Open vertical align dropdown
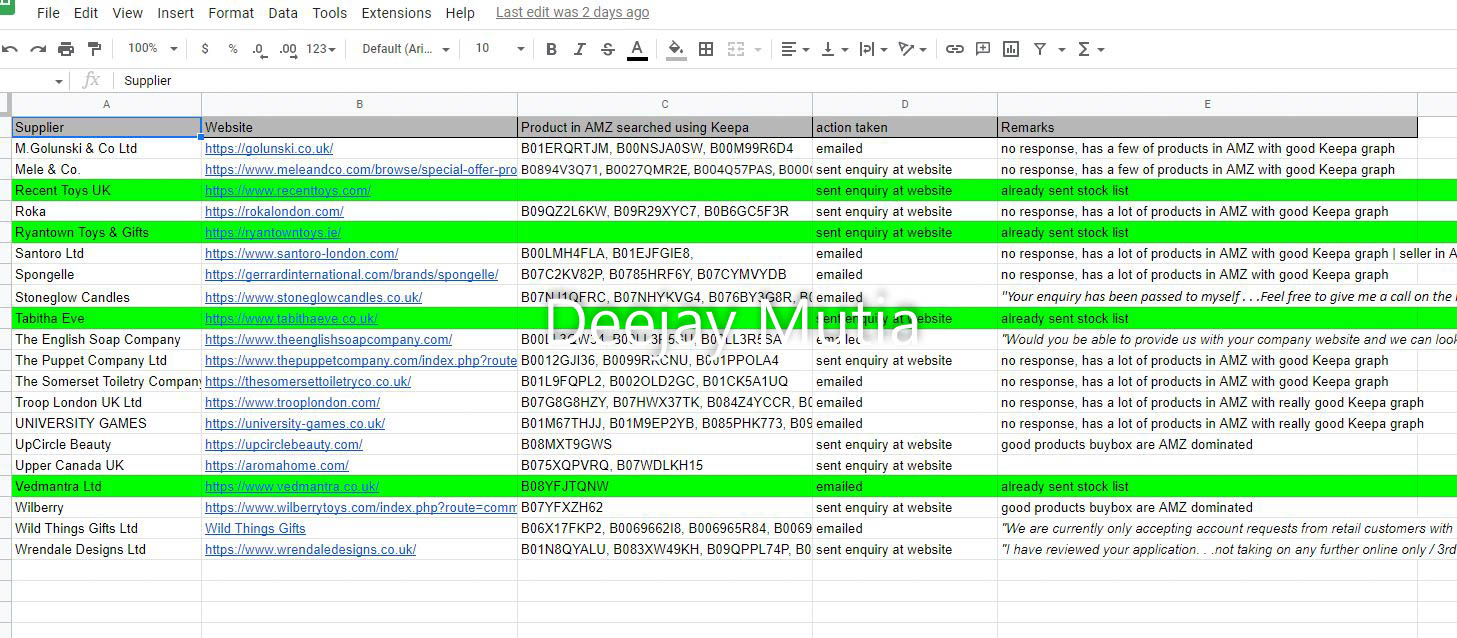Viewport: 1457px width, 638px height. pyautogui.click(x=833, y=49)
